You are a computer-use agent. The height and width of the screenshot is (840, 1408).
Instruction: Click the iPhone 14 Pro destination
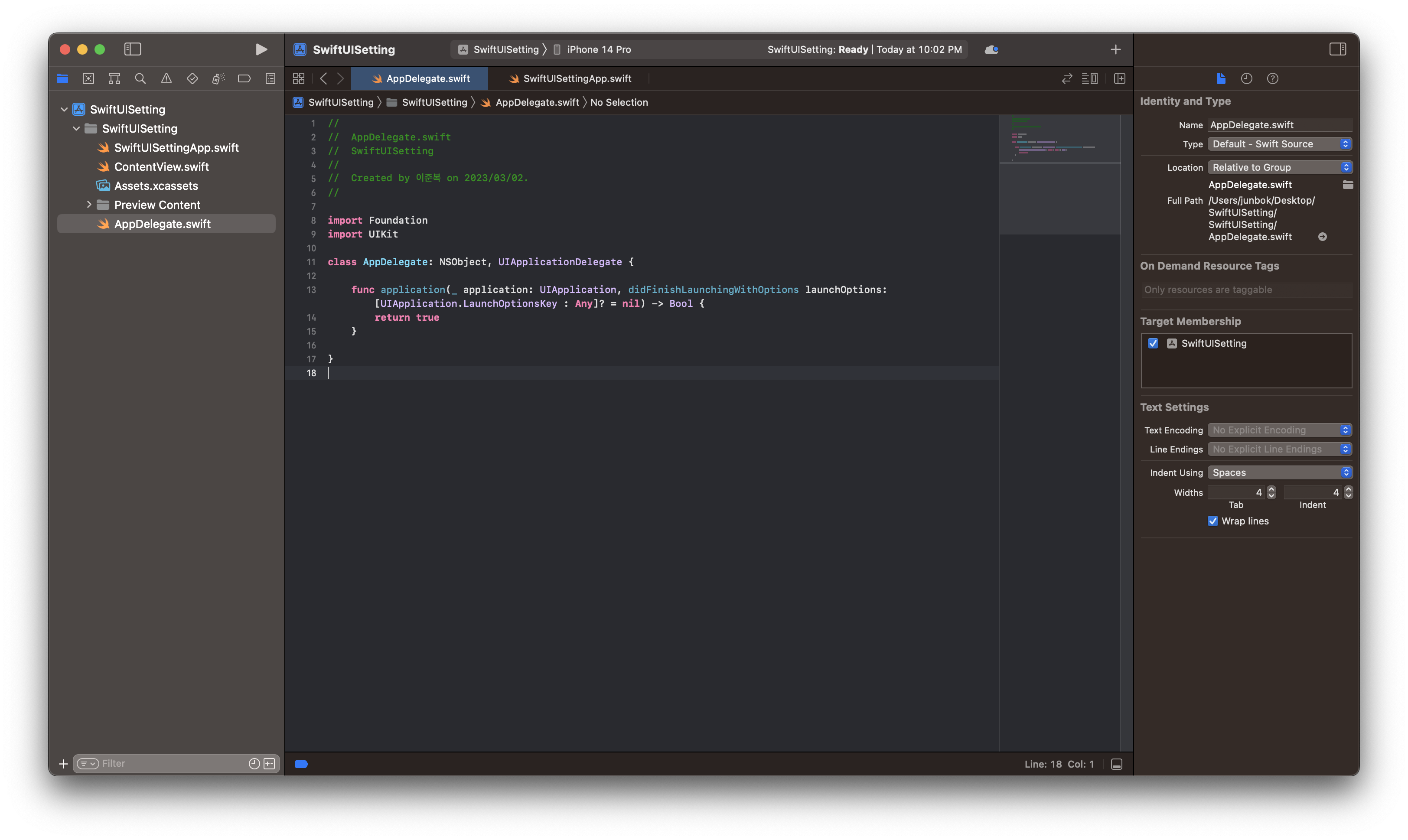tap(598, 49)
